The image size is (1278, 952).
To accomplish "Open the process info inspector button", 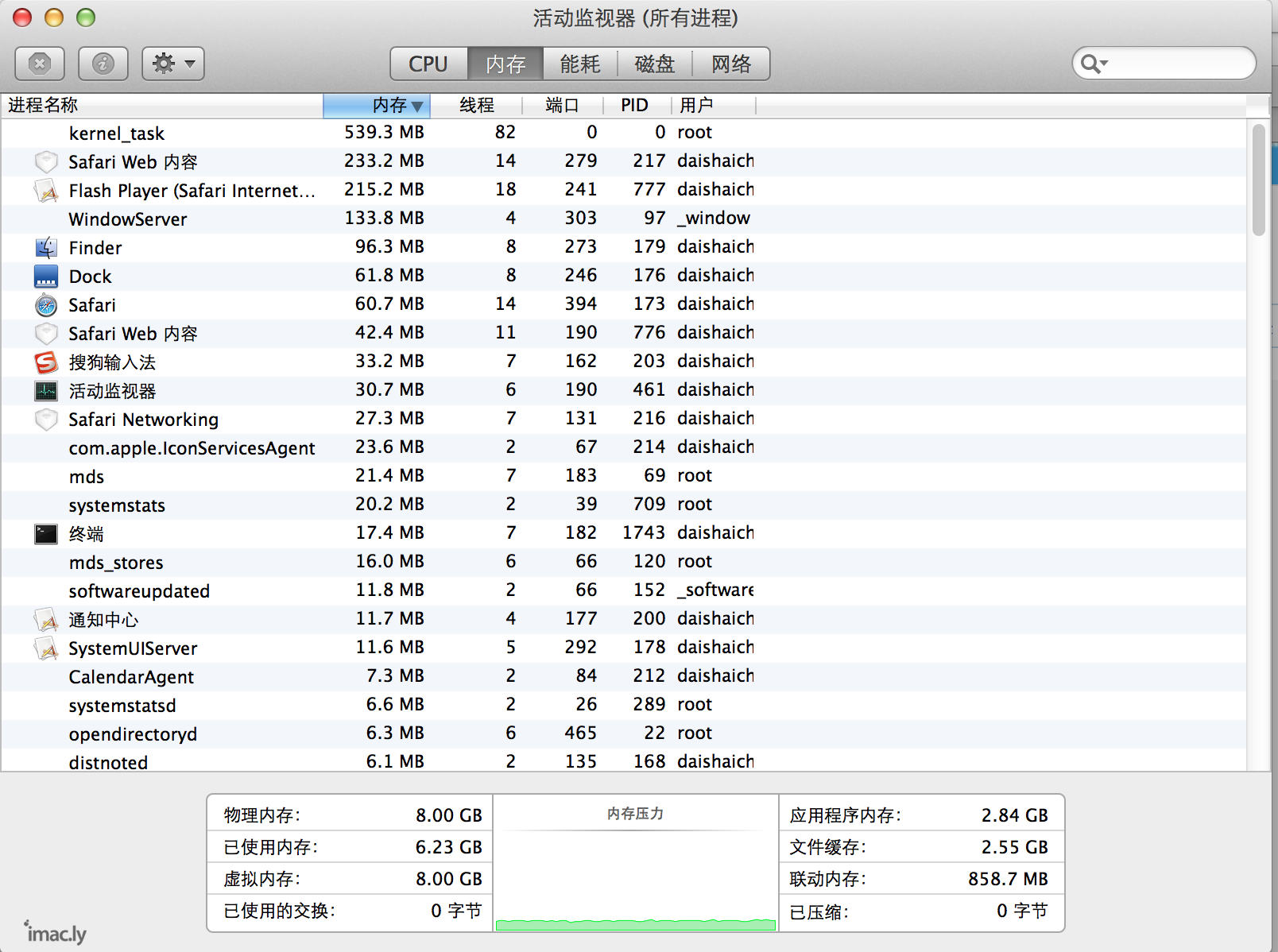I will click(x=103, y=64).
